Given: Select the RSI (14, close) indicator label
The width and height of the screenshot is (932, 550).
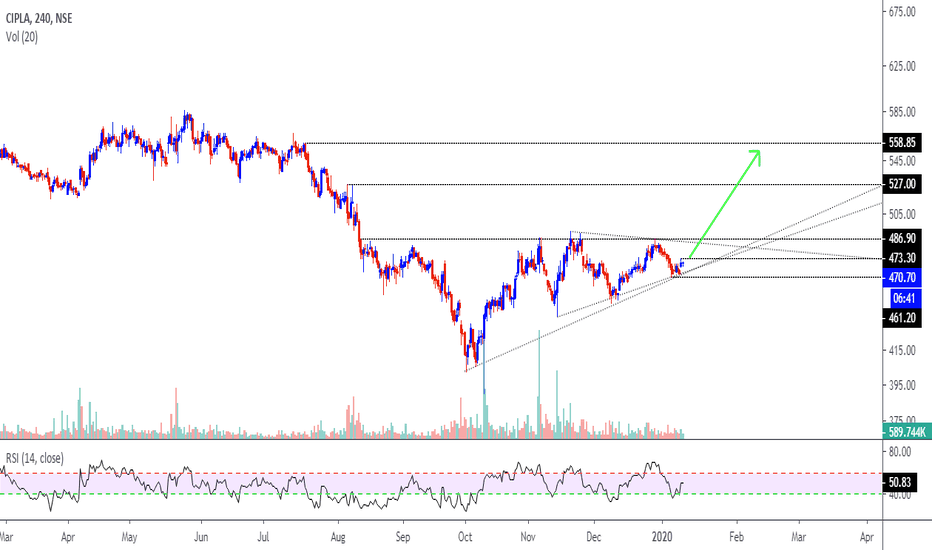Looking at the screenshot, I should coord(35,458).
